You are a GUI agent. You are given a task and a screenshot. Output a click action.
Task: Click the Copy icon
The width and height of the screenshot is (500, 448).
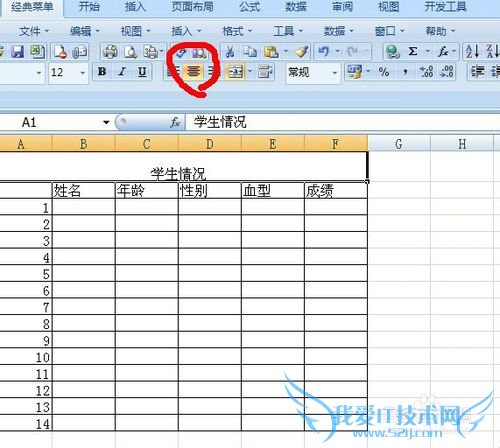pos(250,52)
